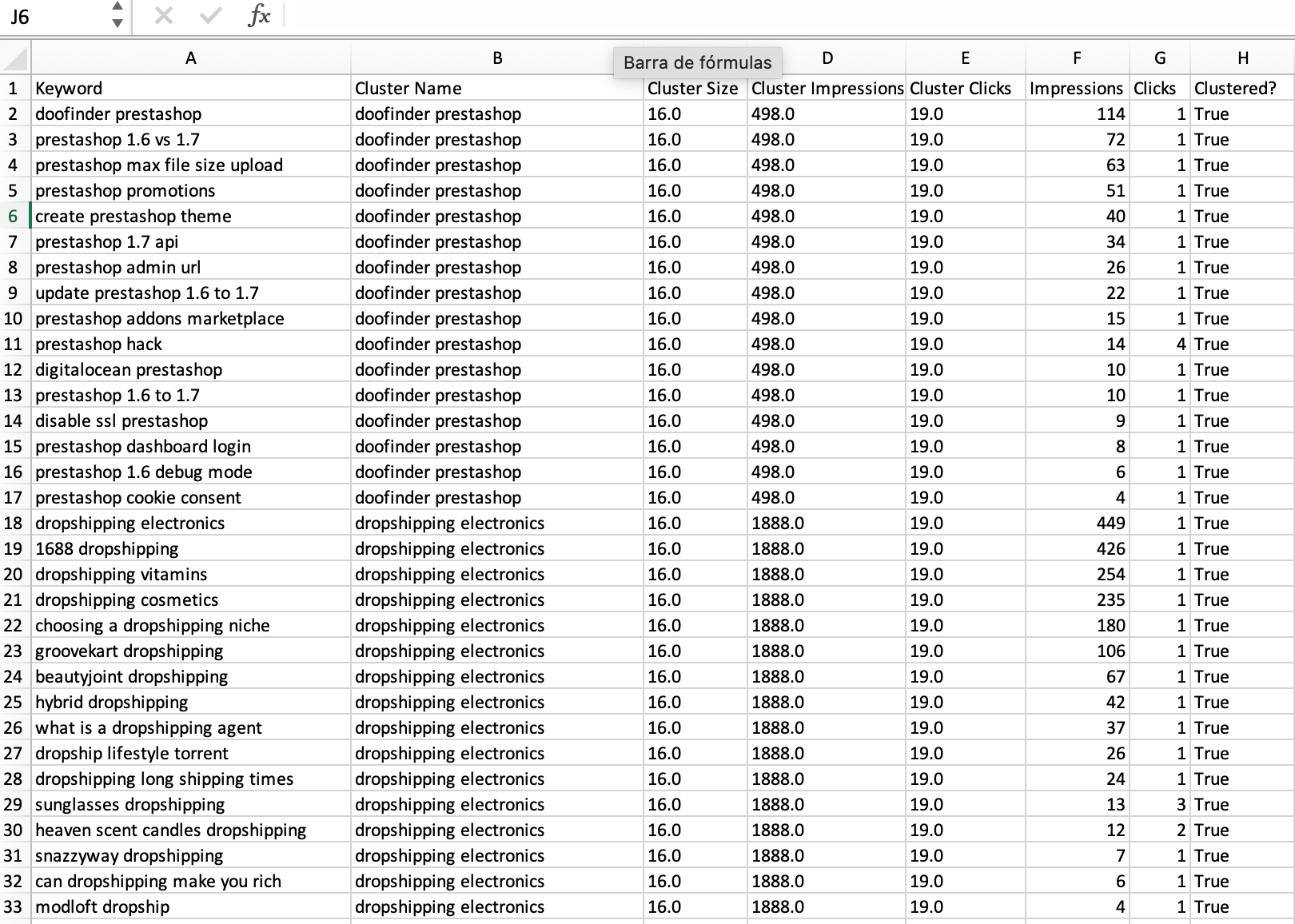
Task: Select row 6 header
Action: [14, 216]
